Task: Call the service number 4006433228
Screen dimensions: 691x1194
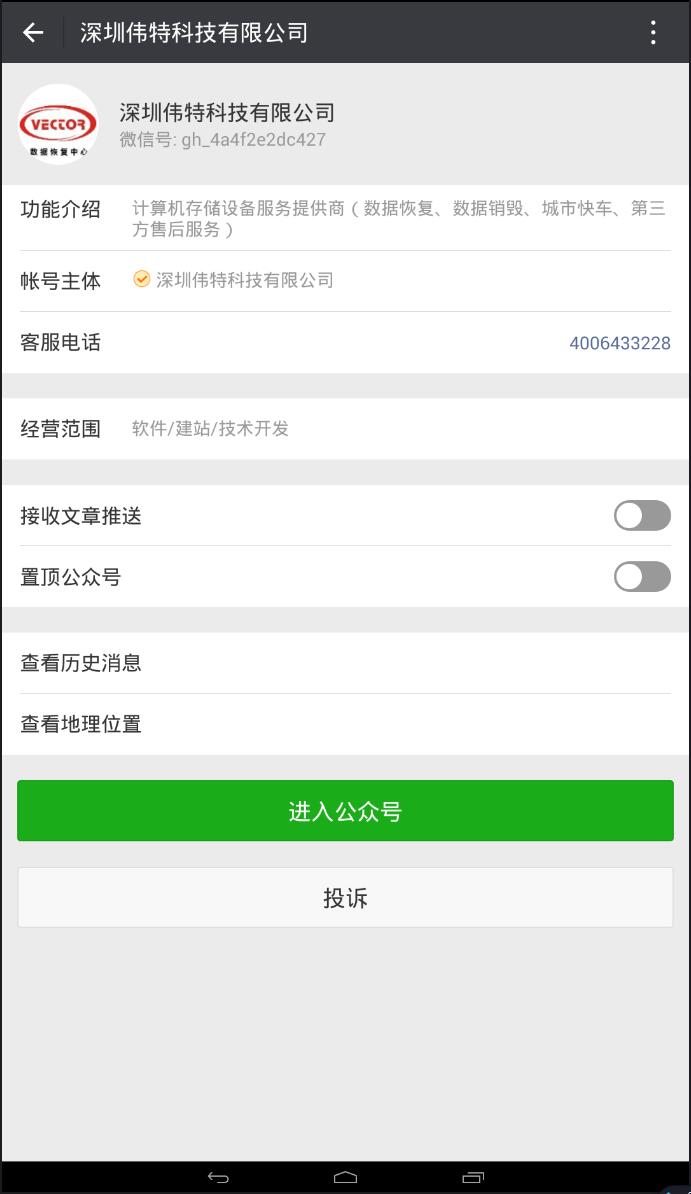Action: point(620,343)
